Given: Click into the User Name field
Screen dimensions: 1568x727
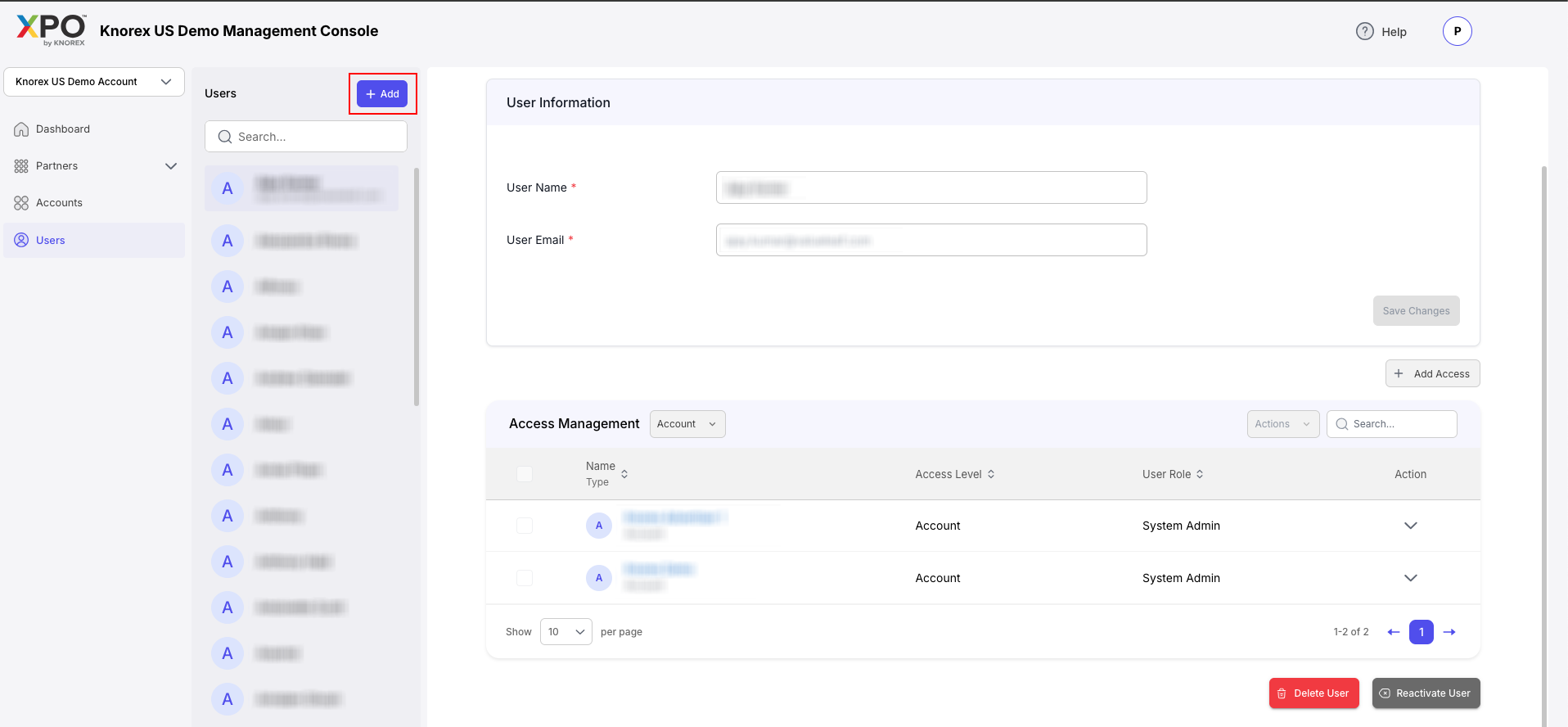Looking at the screenshot, I should pos(931,187).
